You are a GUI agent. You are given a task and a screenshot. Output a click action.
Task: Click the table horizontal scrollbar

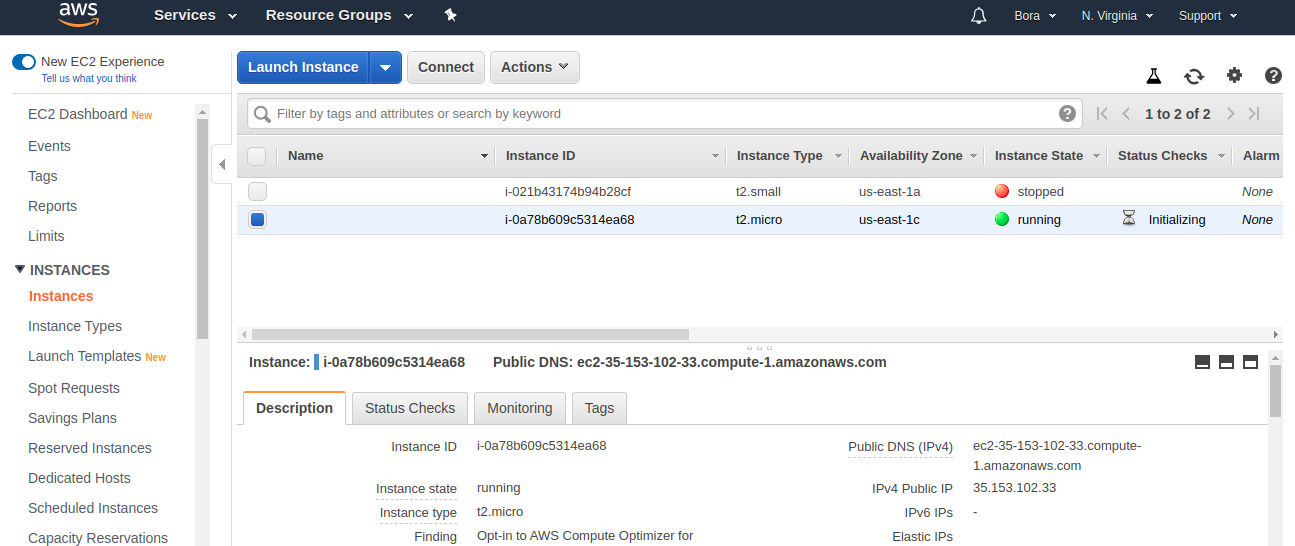(470, 335)
